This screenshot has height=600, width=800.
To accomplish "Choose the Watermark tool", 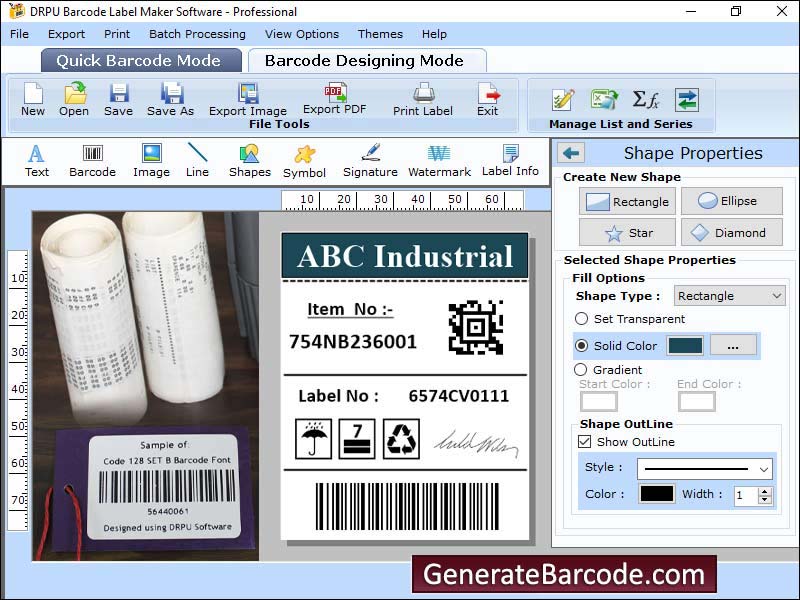I will pos(439,159).
